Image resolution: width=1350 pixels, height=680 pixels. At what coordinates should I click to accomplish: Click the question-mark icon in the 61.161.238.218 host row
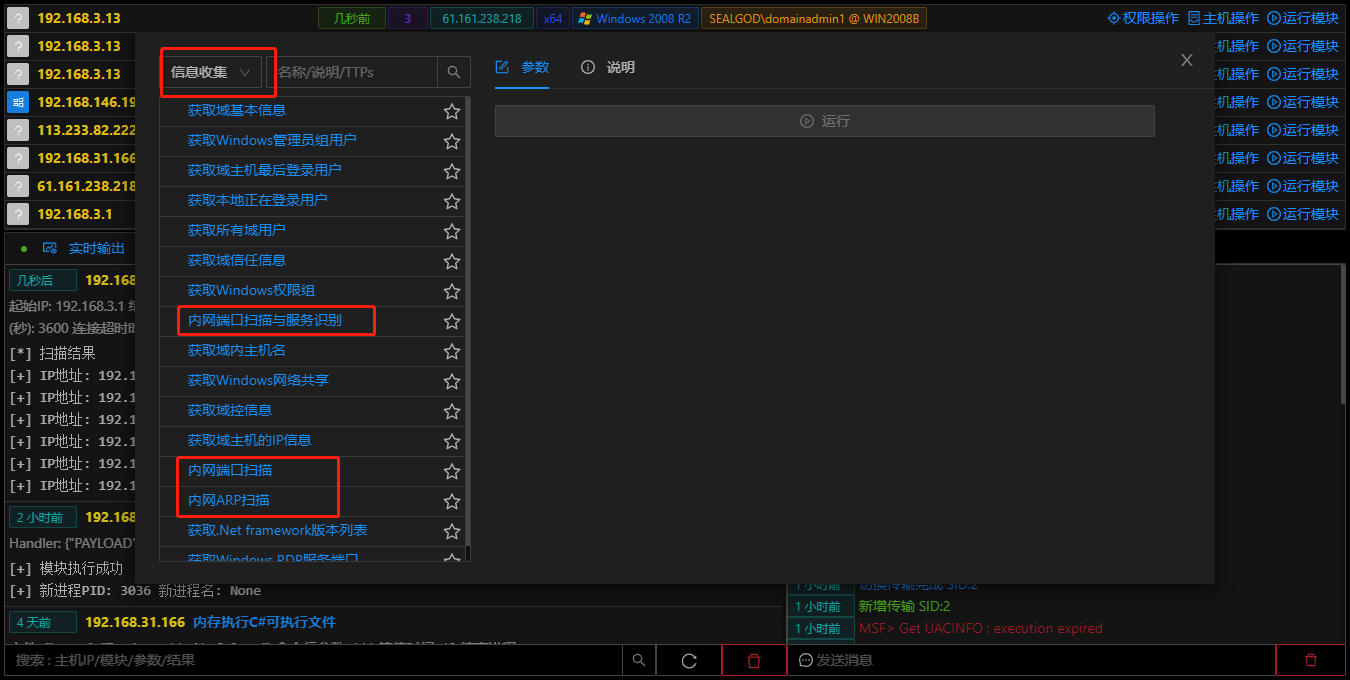18,186
